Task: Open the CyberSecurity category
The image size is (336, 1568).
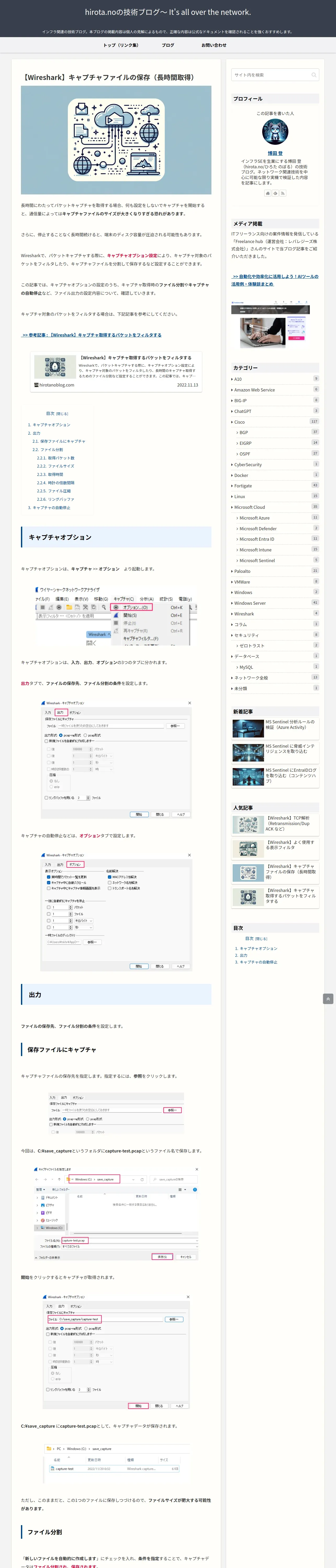Action: tap(275, 464)
